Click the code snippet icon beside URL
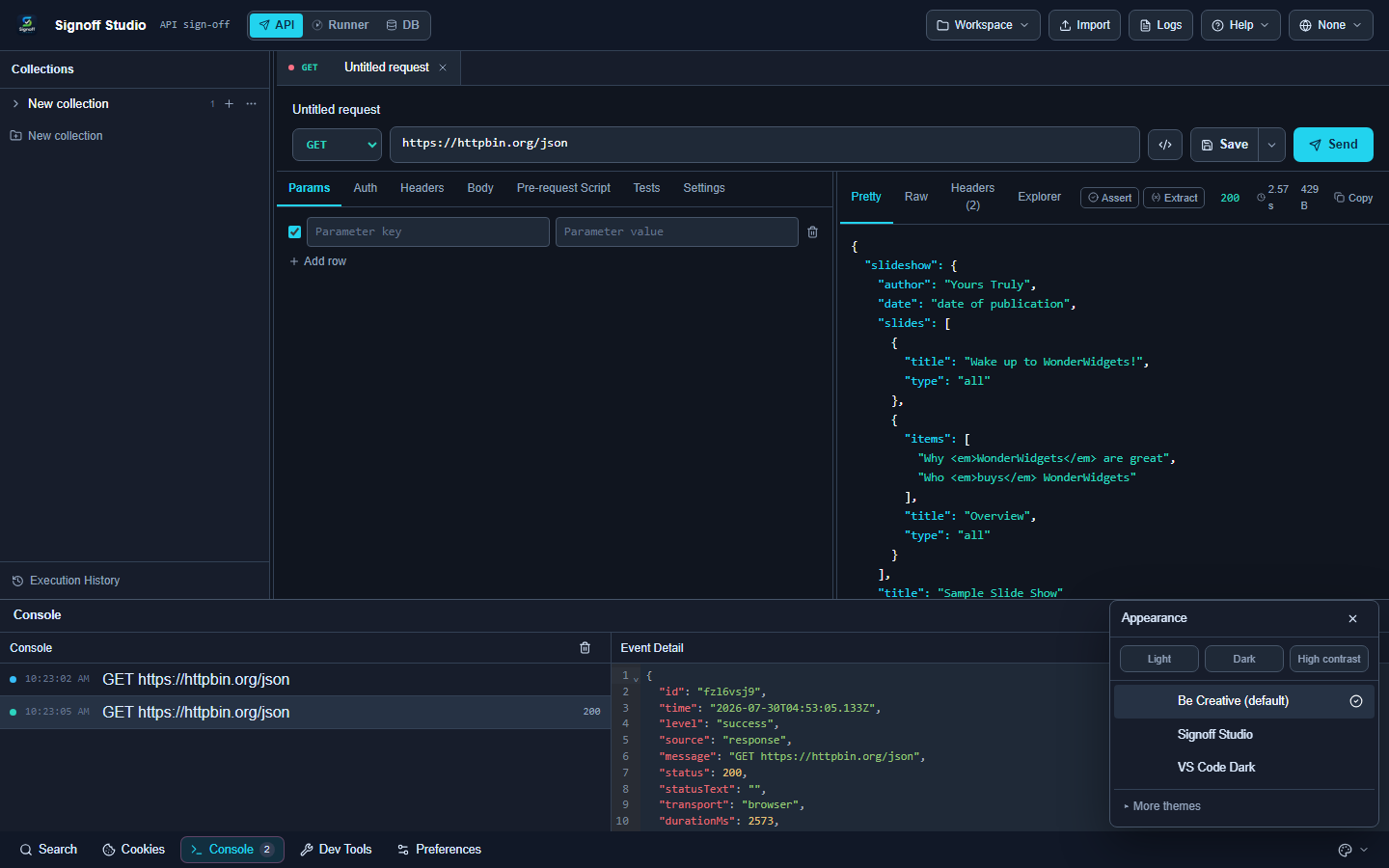1389x868 pixels. [x=1165, y=145]
